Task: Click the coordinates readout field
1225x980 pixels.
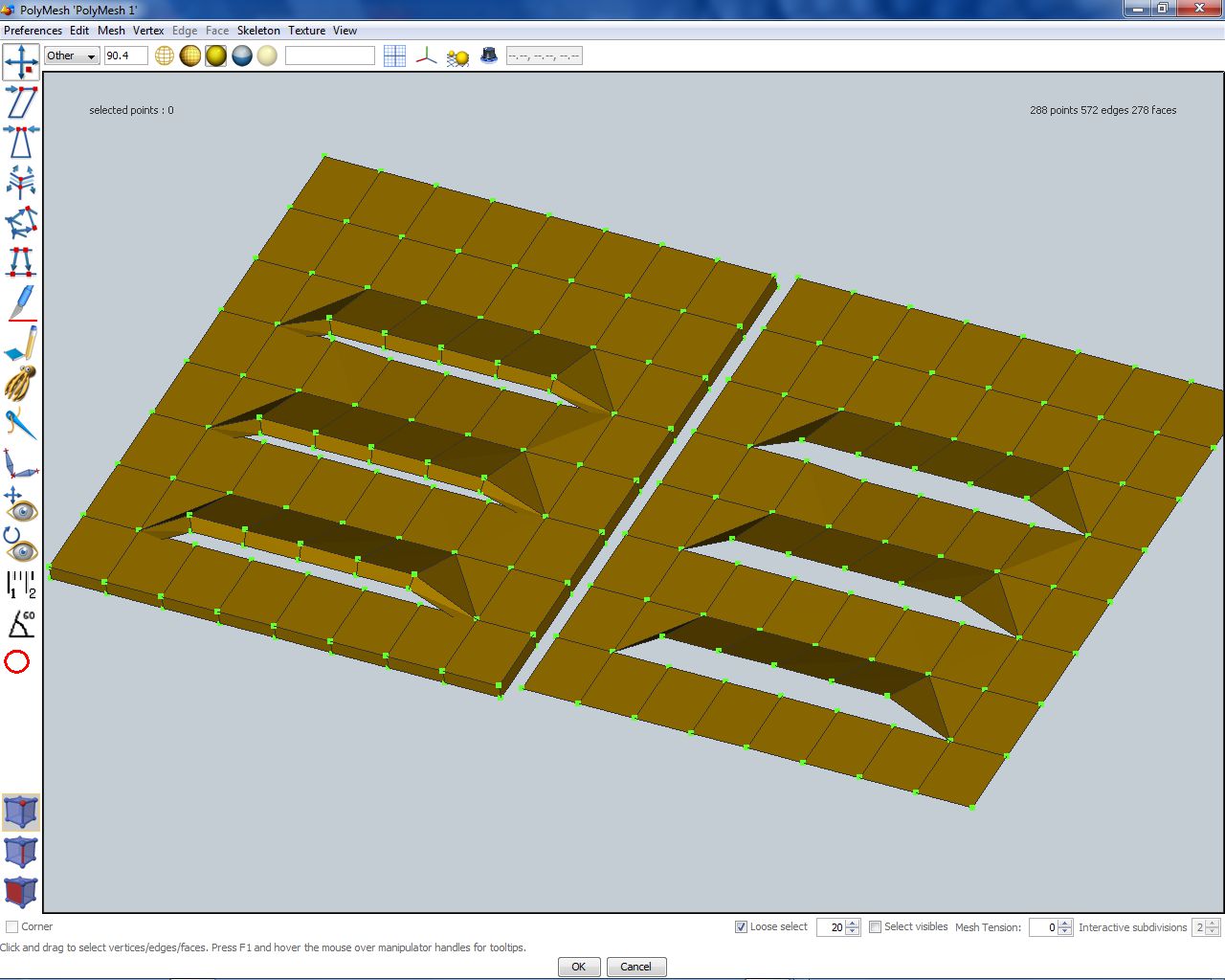Action: (x=544, y=56)
